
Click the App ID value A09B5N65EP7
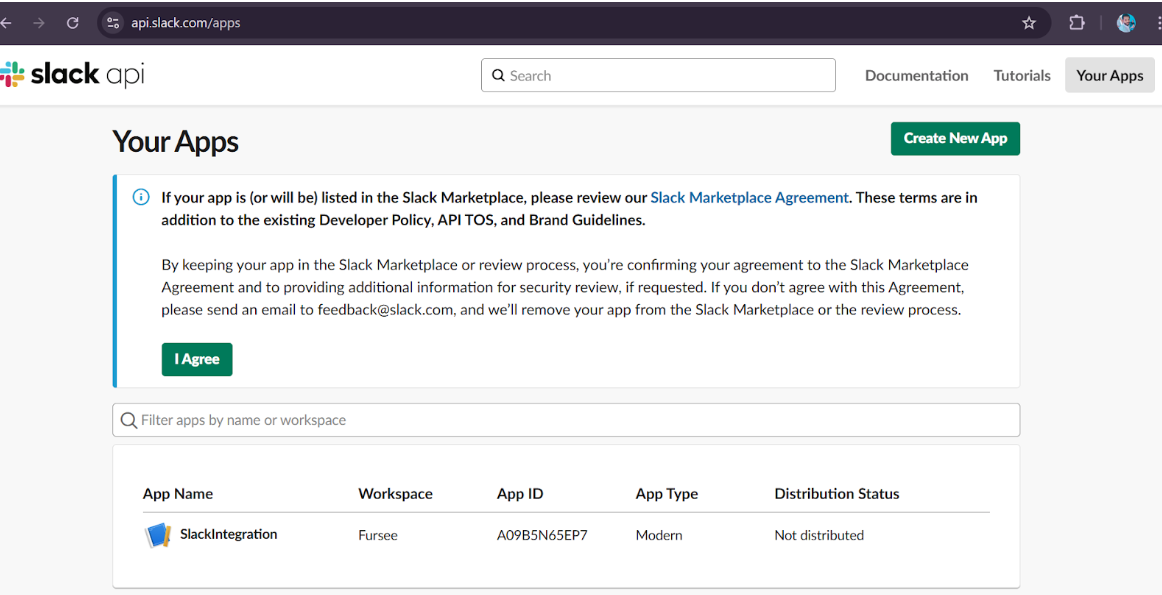542,535
